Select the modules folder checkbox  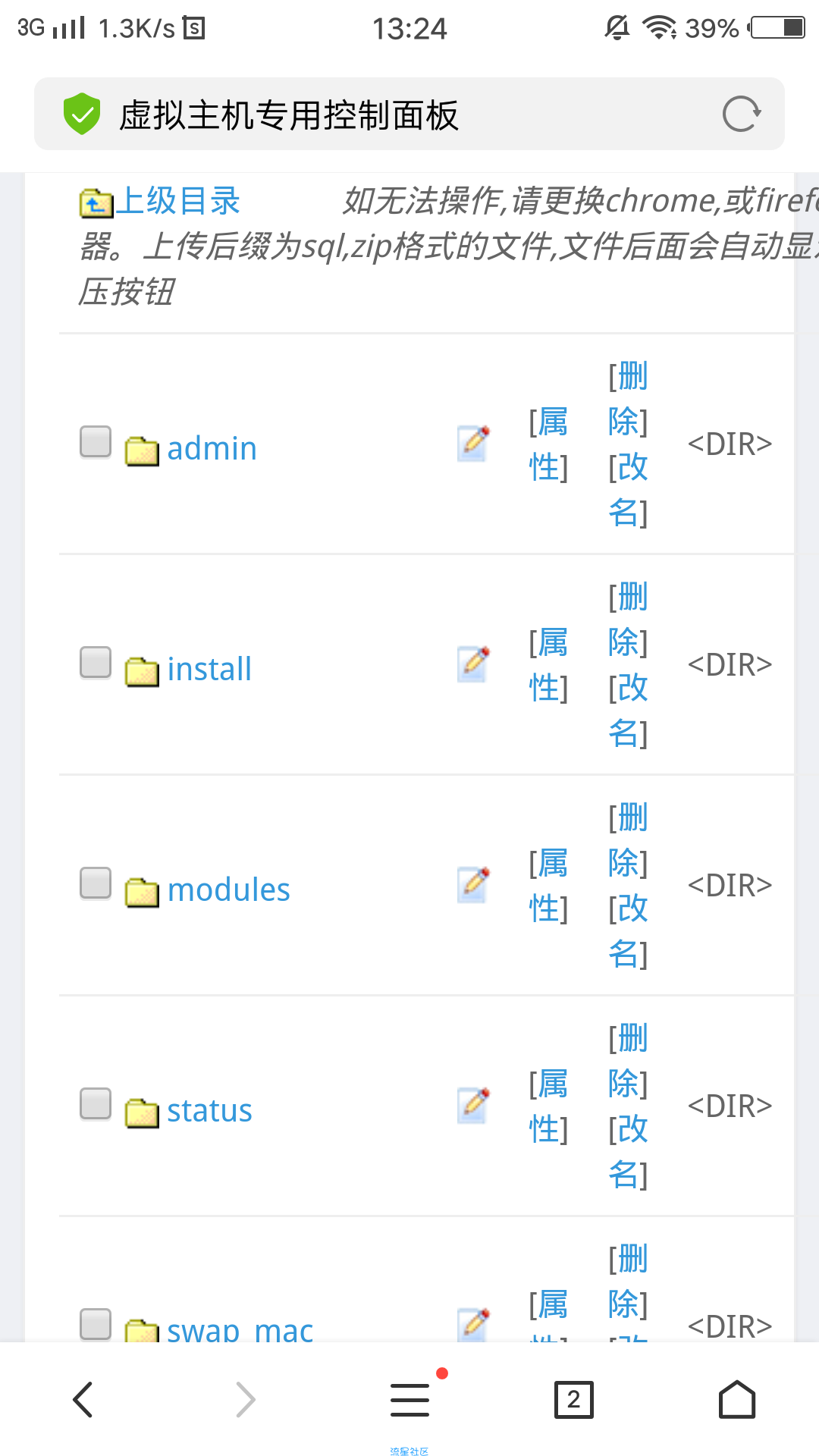(96, 883)
